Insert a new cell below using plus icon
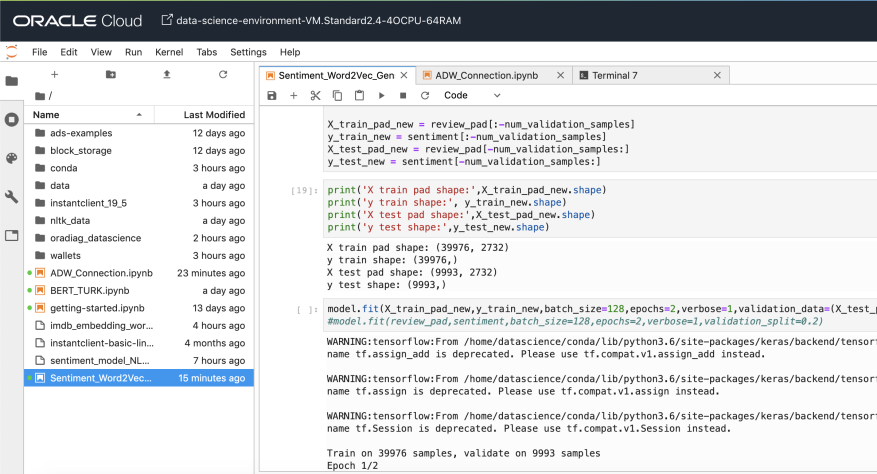 coord(293,95)
